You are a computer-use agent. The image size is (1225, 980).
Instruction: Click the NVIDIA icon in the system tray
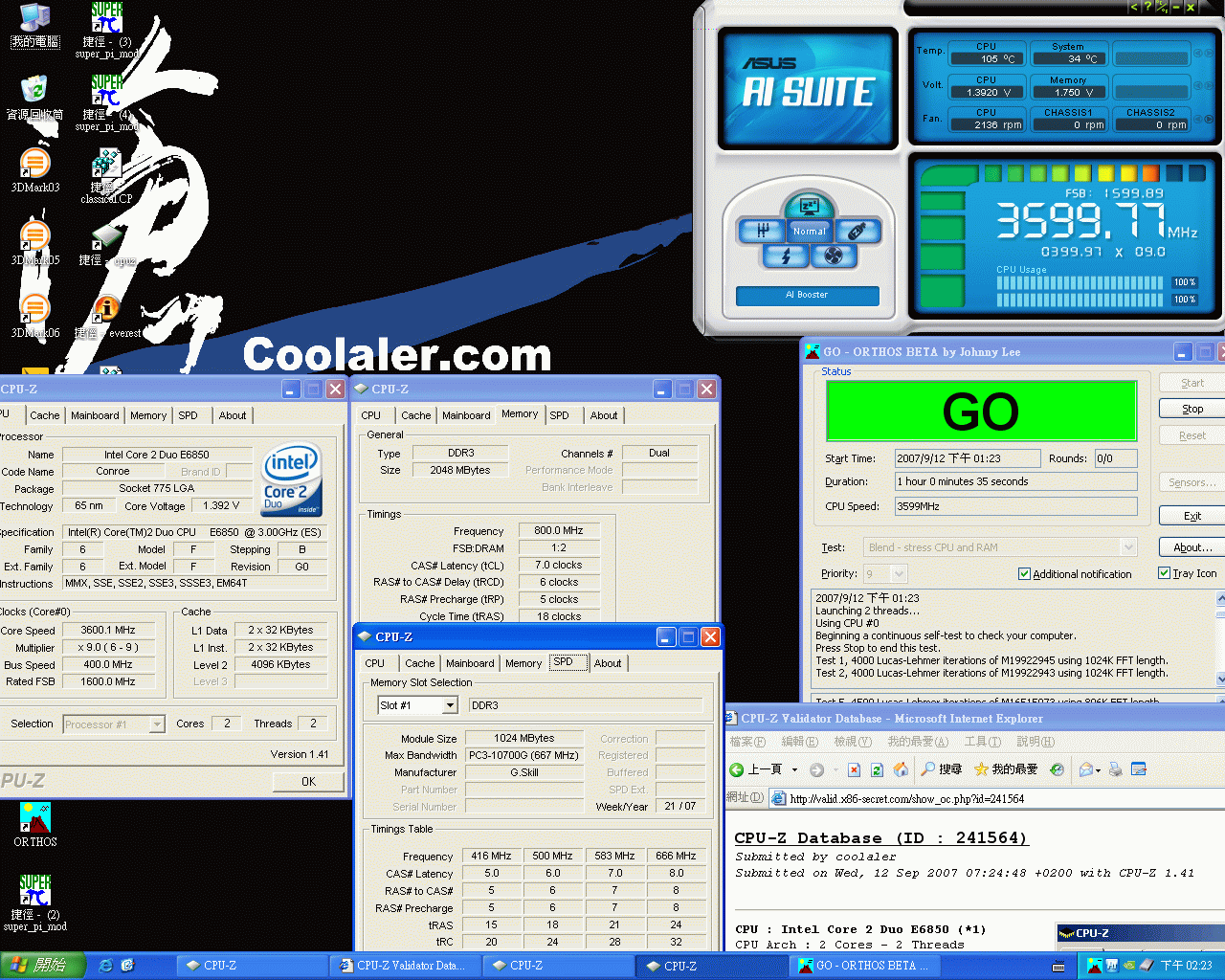point(1129,966)
